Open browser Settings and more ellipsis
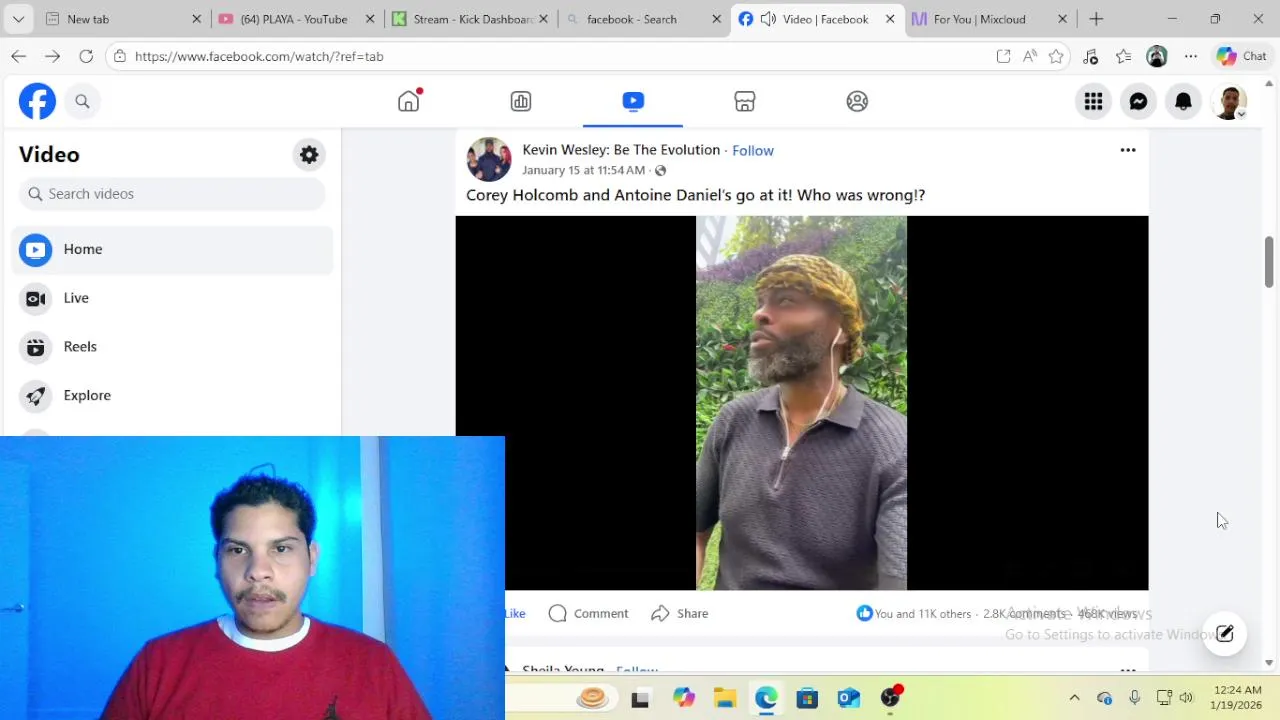This screenshot has height=720, width=1280. (x=1191, y=56)
